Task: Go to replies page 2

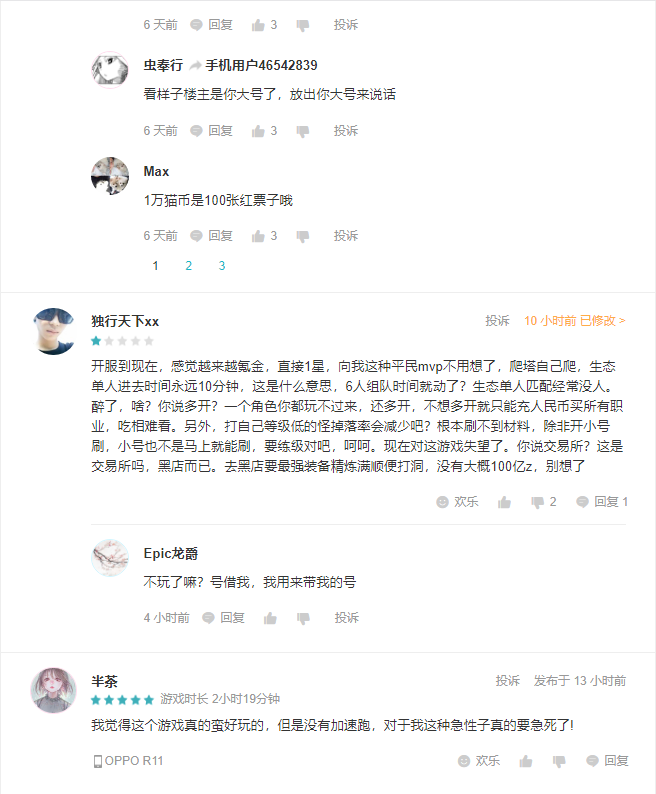Action: tap(188, 265)
